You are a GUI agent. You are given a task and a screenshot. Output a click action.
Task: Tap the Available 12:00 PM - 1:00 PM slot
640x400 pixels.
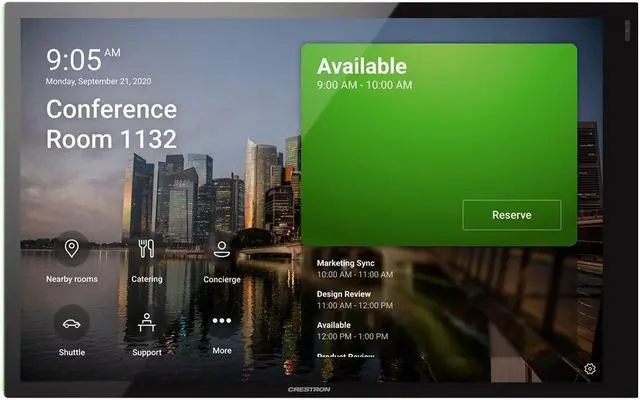[x=352, y=331]
